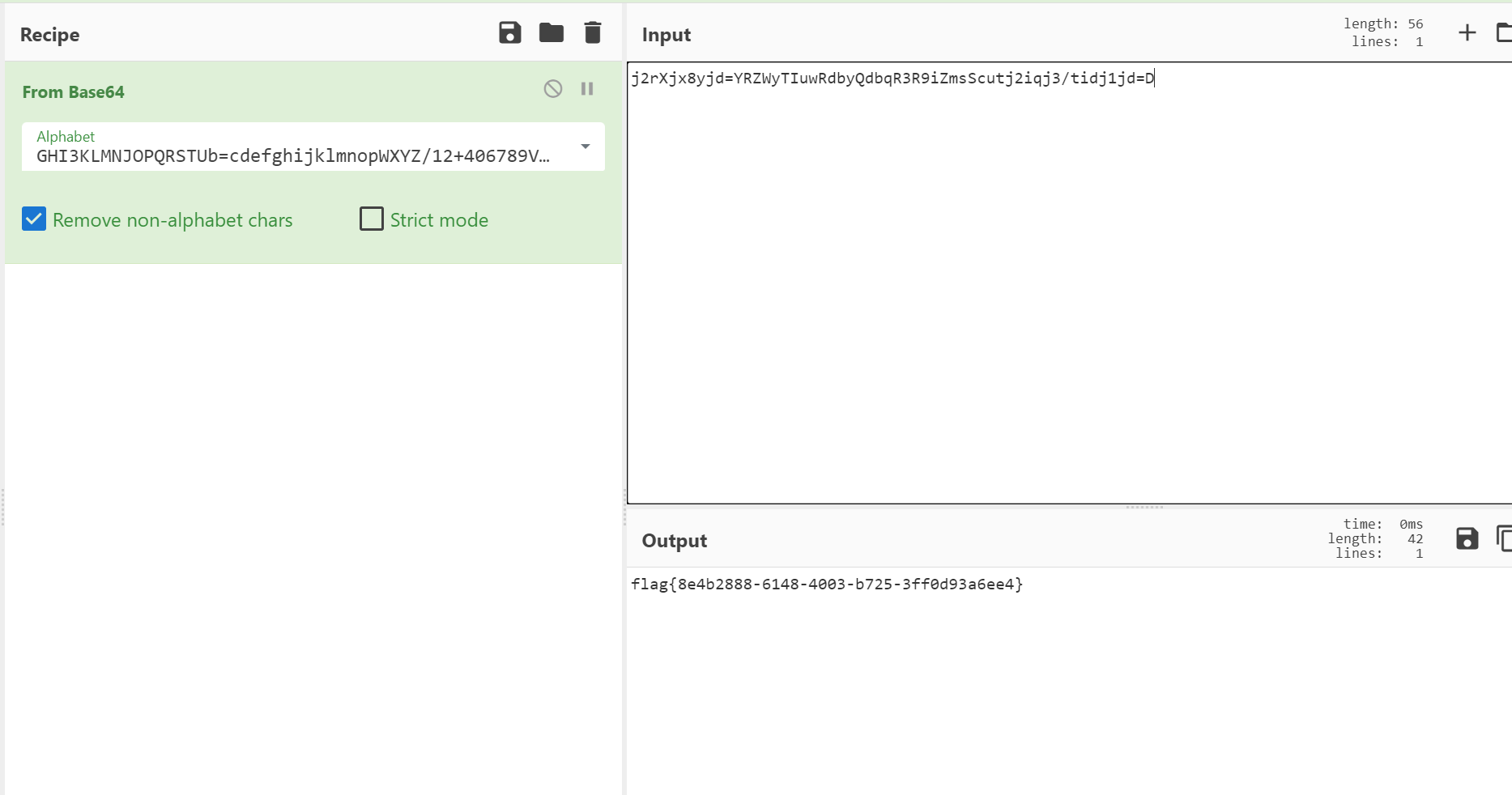Open the Alphabet dropdown arrow

pos(586,147)
